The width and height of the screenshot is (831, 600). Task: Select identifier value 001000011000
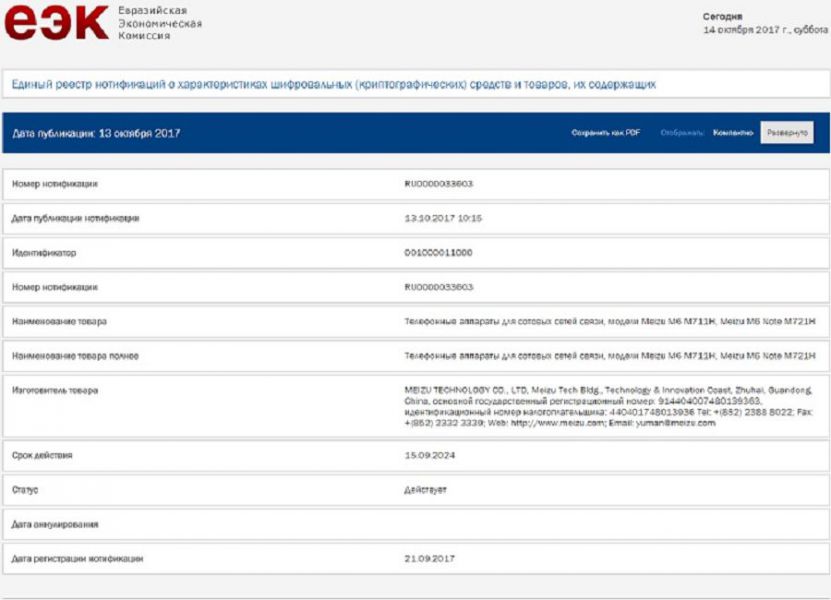click(438, 253)
